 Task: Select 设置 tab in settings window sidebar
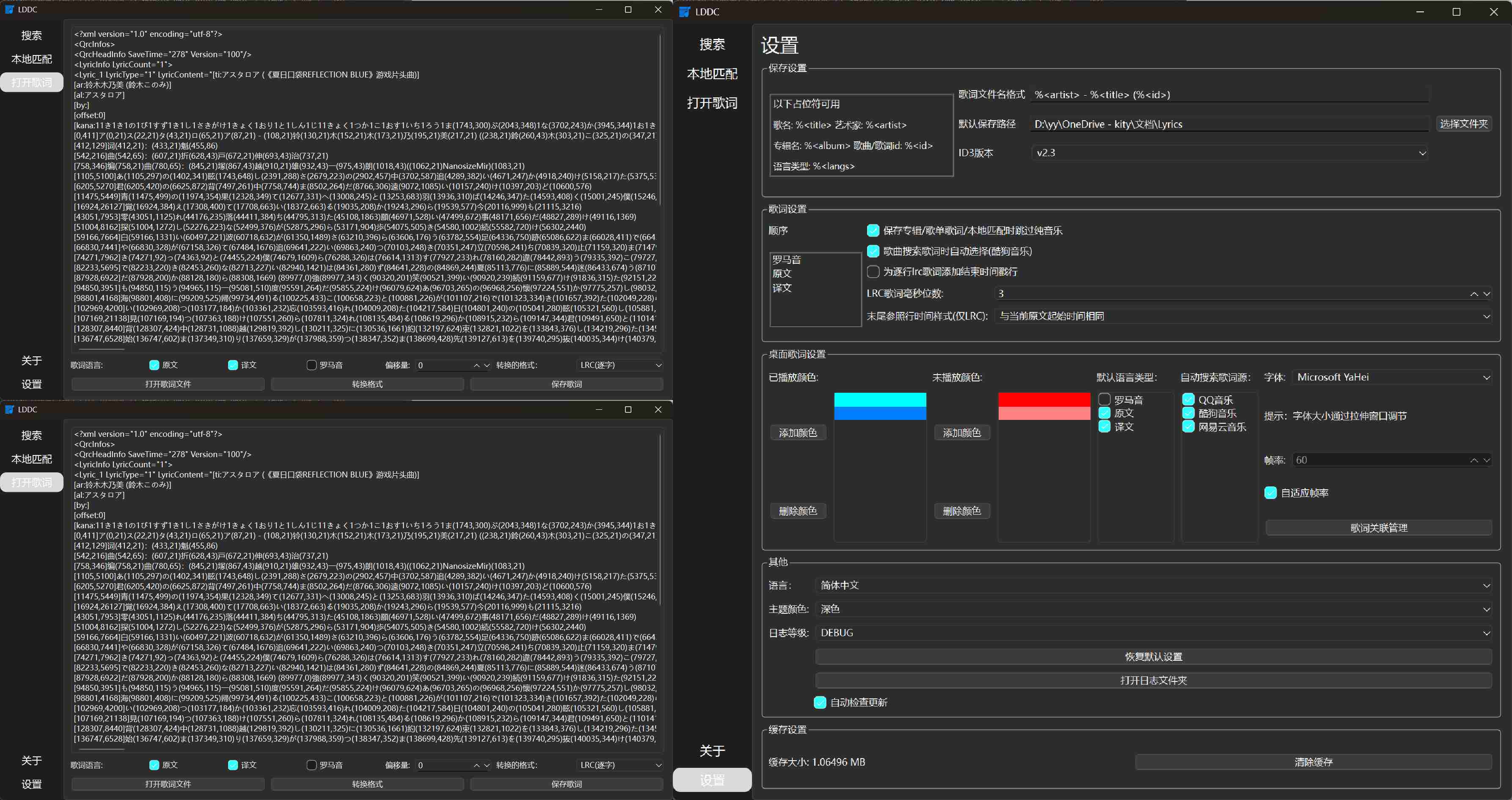pos(712,780)
